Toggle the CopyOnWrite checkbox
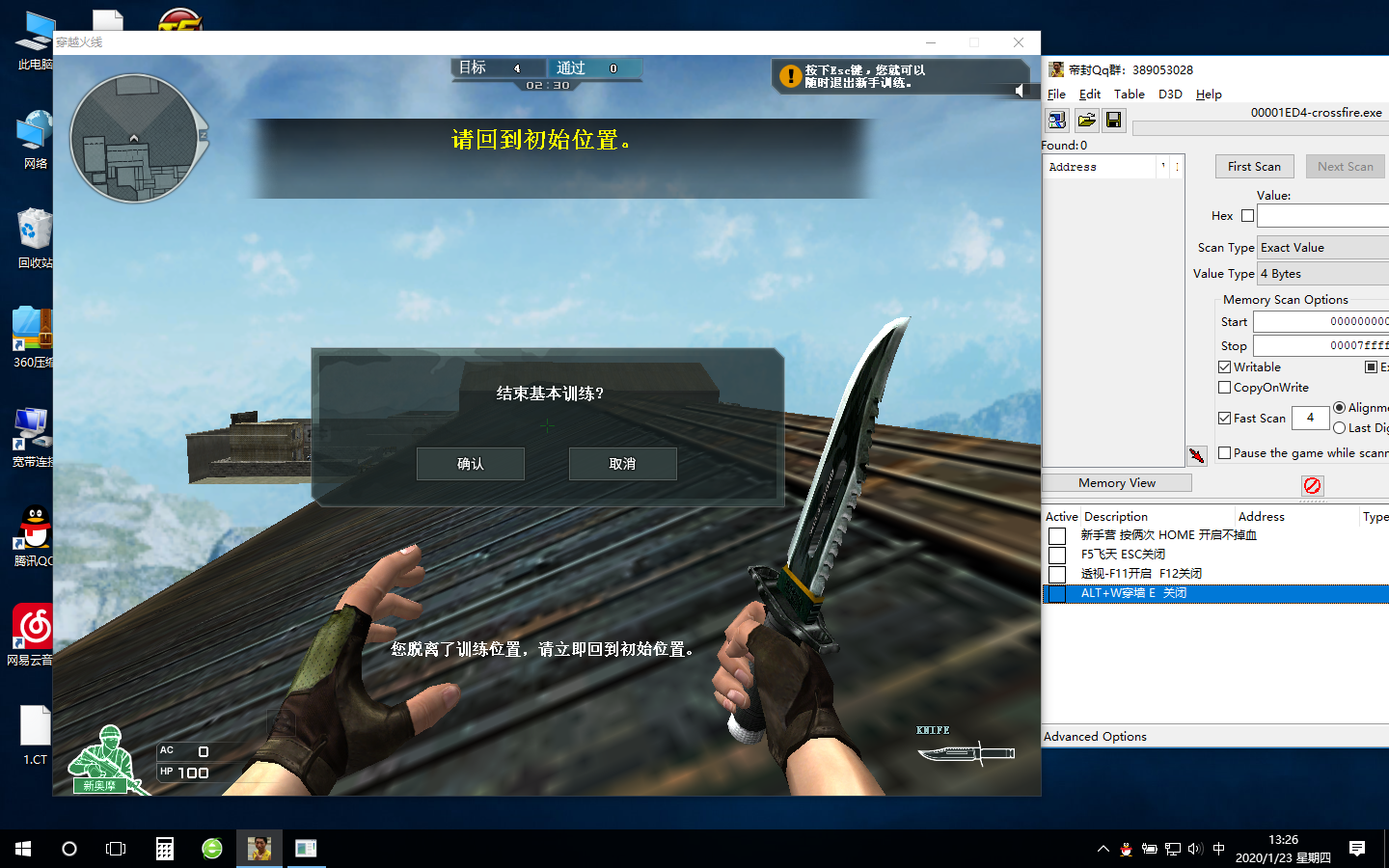The height and width of the screenshot is (868, 1389). [x=1224, y=388]
